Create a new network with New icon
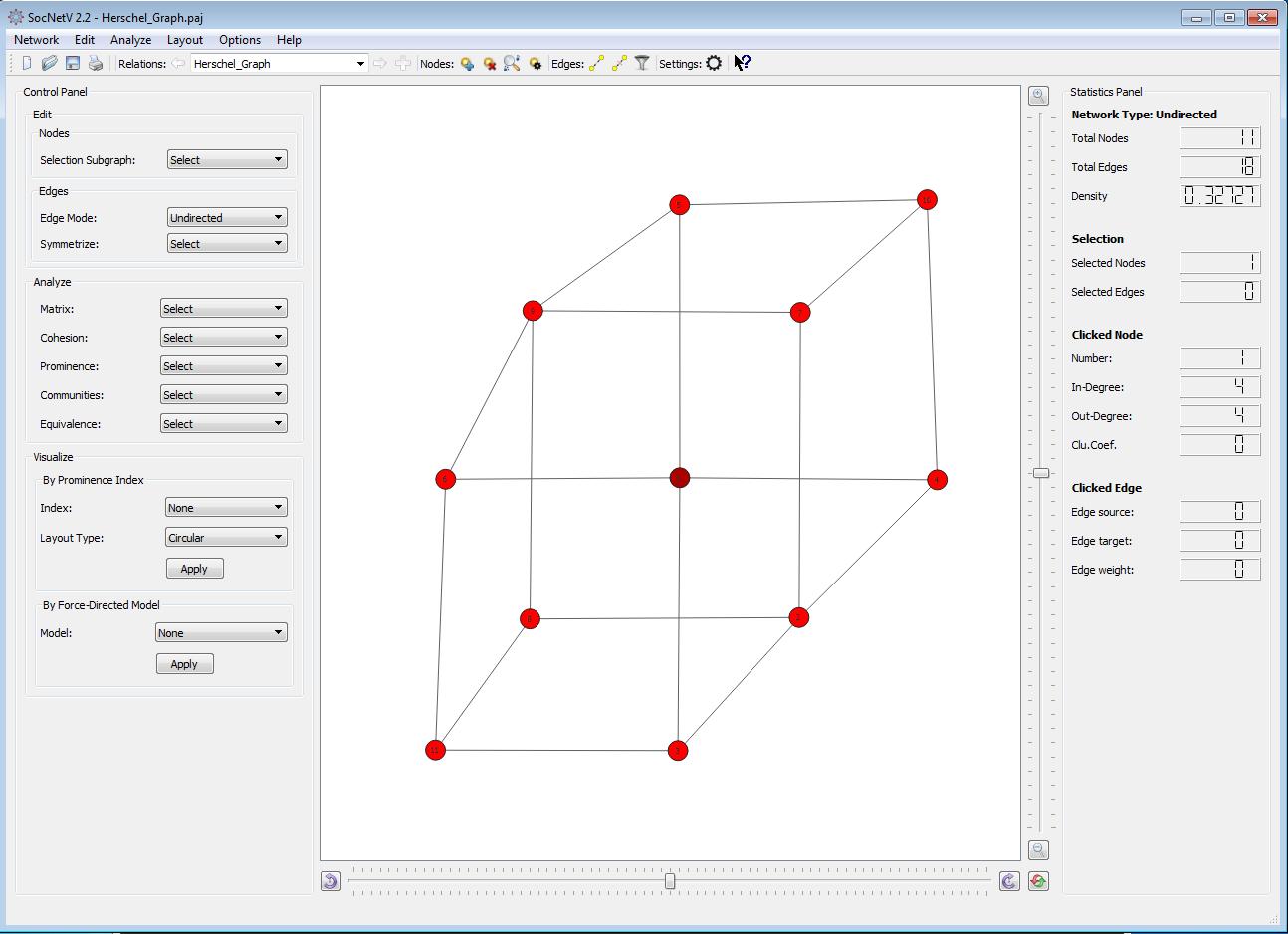The image size is (1288, 934). click(27, 63)
